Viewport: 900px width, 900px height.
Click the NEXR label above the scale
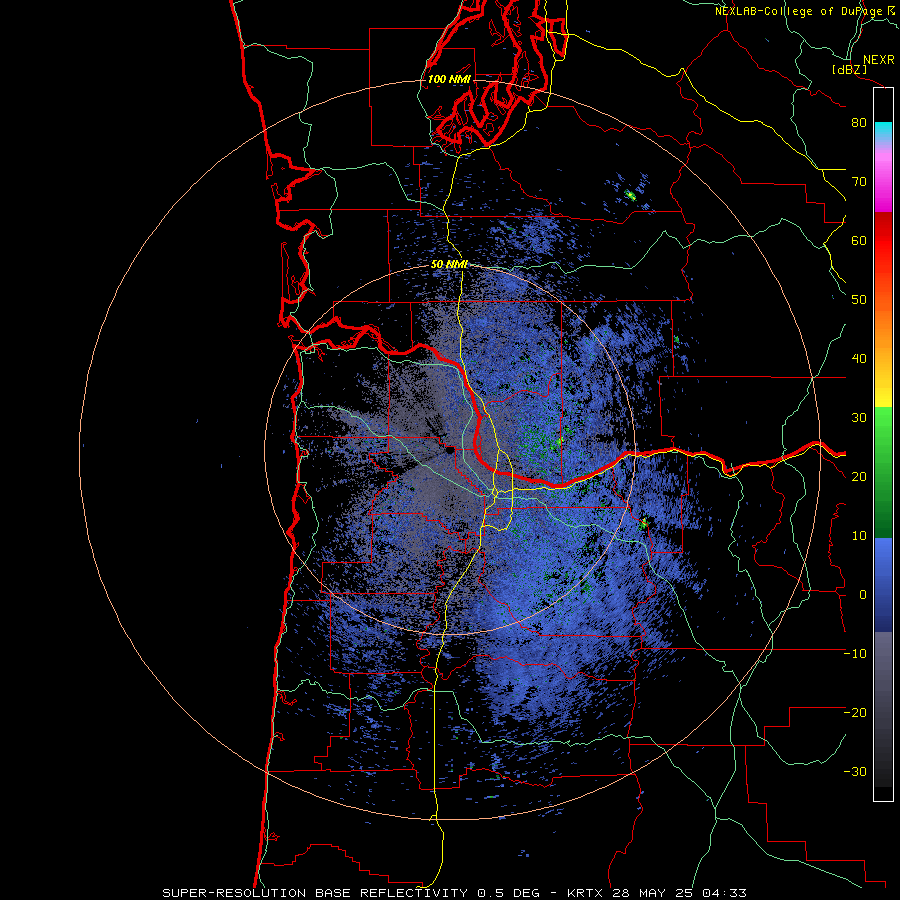pyautogui.click(x=879, y=60)
